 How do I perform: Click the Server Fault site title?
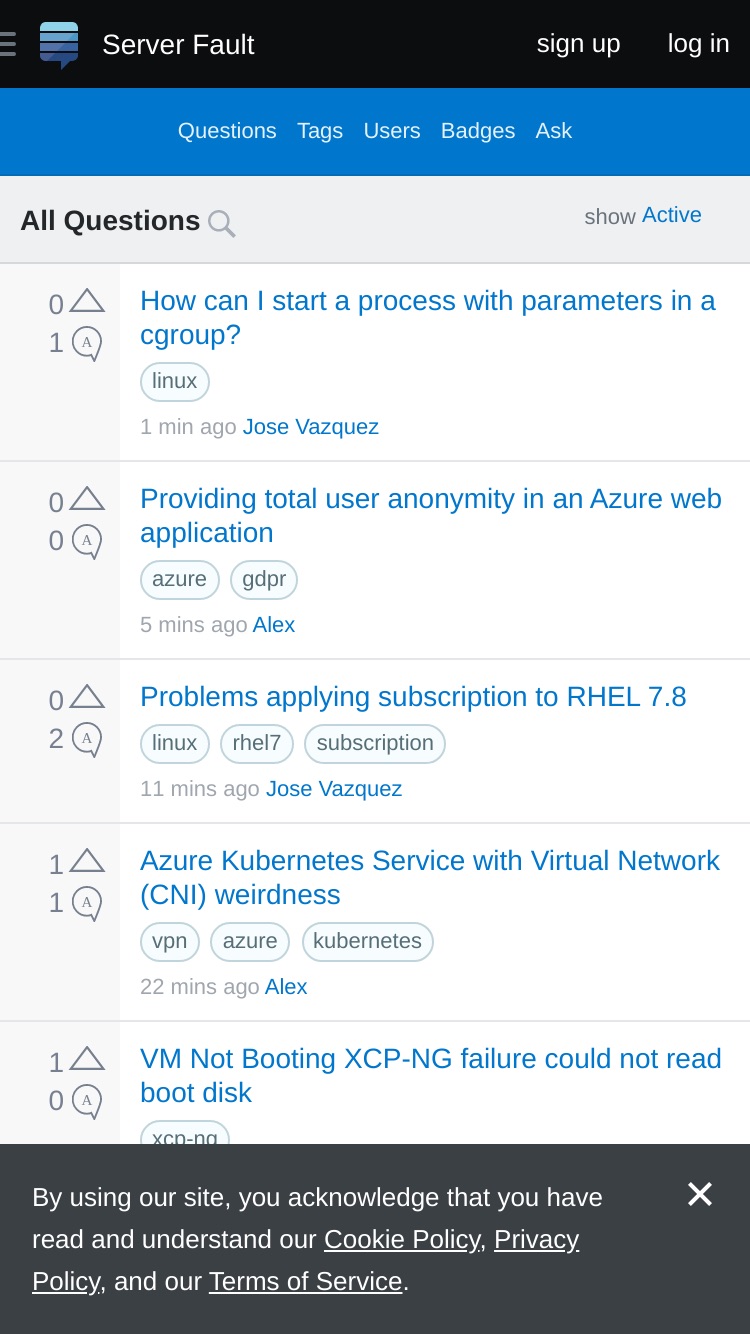pos(178,45)
